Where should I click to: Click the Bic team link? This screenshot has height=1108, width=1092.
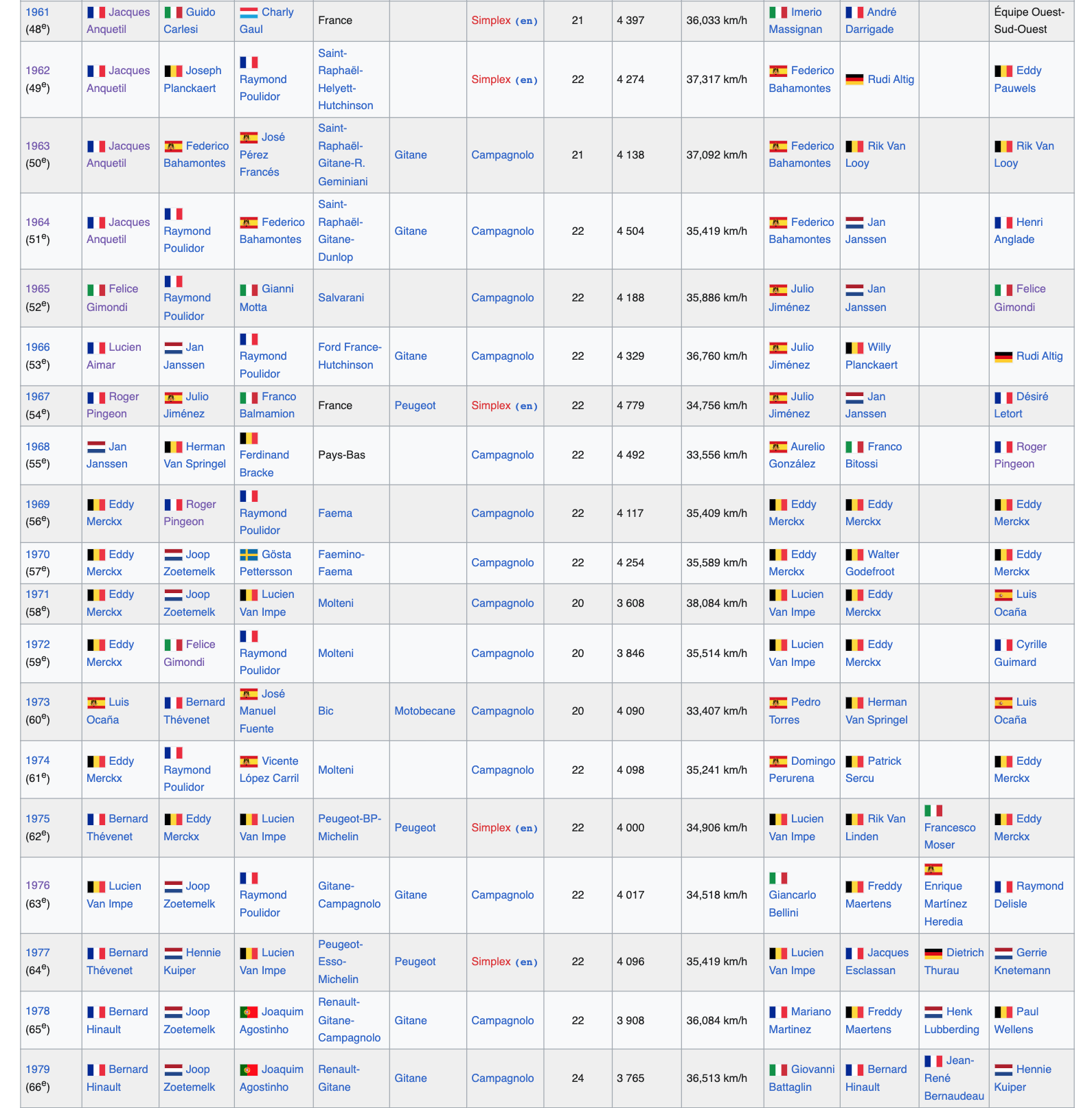pyautogui.click(x=326, y=711)
